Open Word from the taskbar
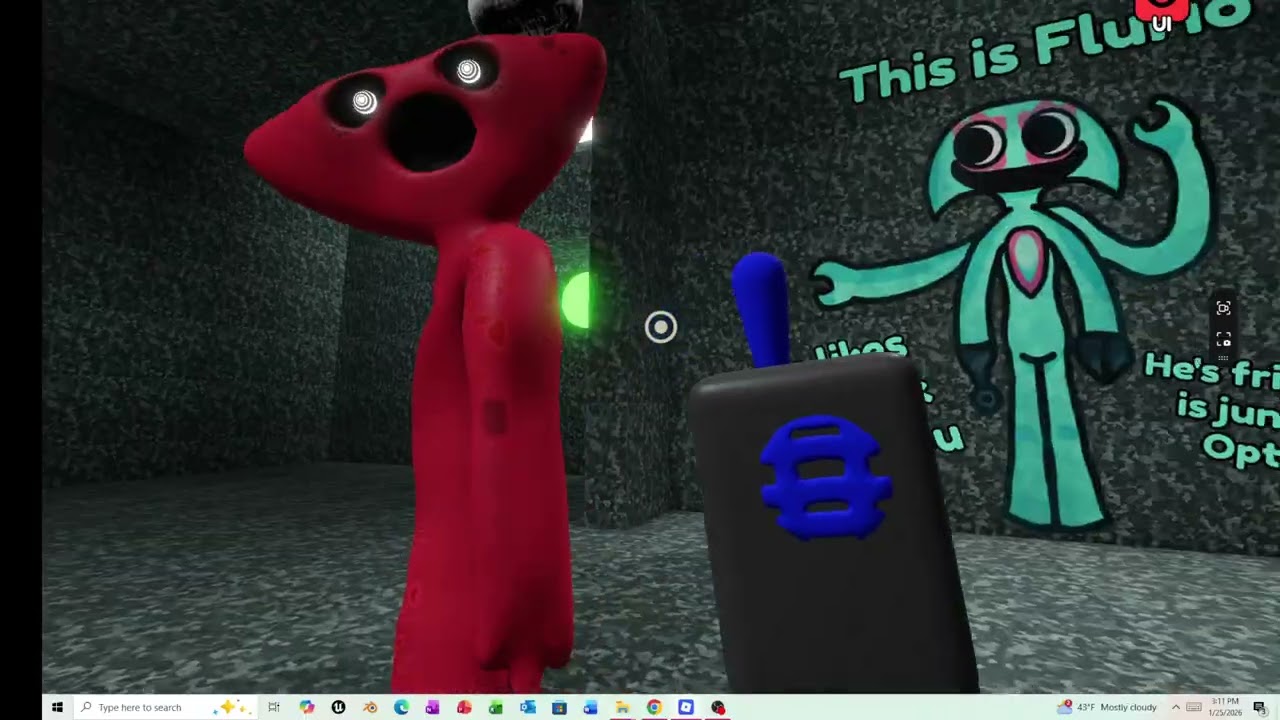The image size is (1280, 720). pos(590,707)
